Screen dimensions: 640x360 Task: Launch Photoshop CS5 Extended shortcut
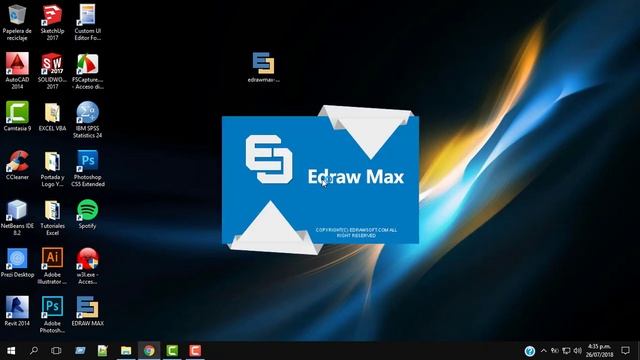click(x=87, y=169)
